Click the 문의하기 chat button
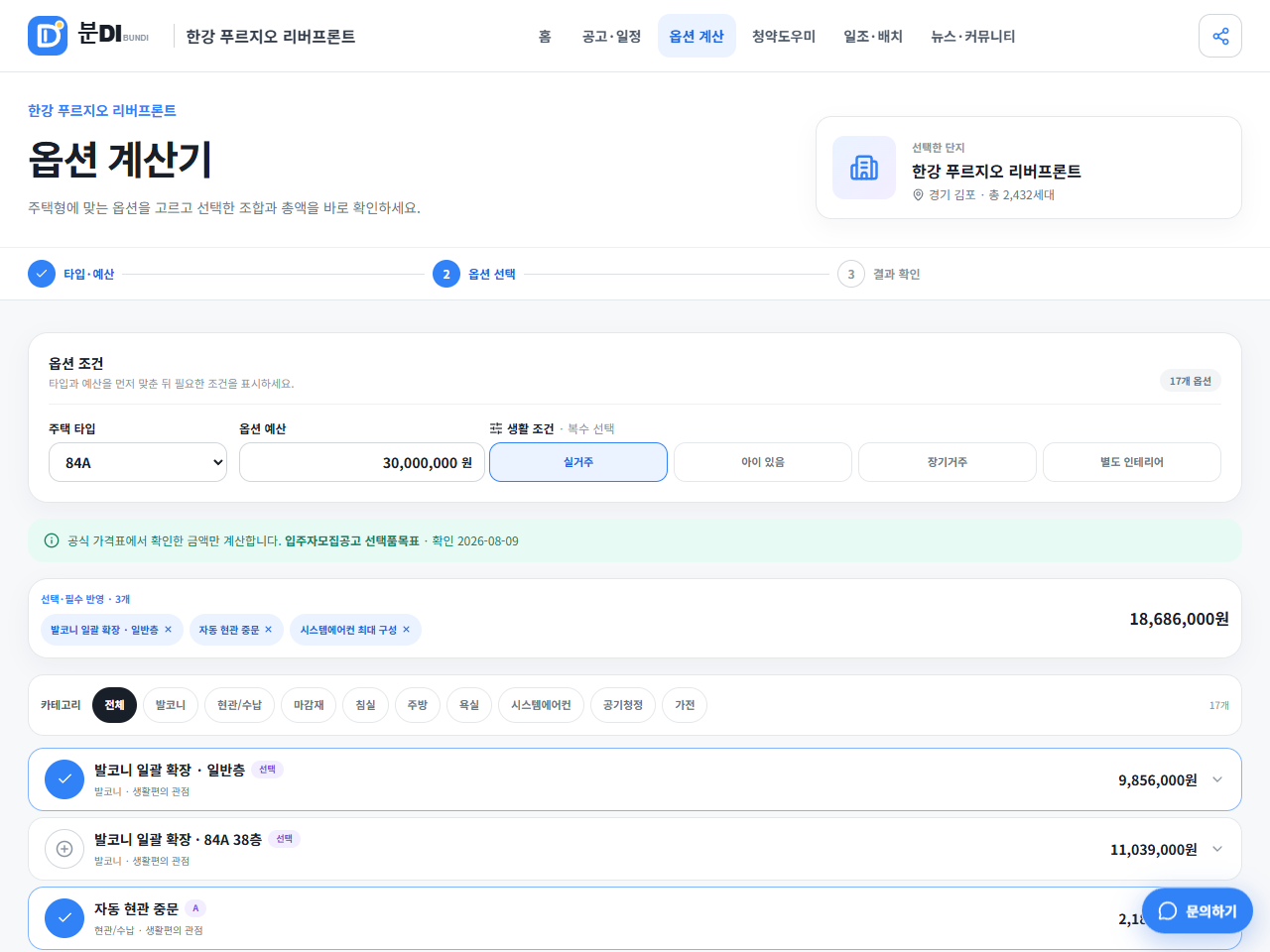 (x=1198, y=911)
